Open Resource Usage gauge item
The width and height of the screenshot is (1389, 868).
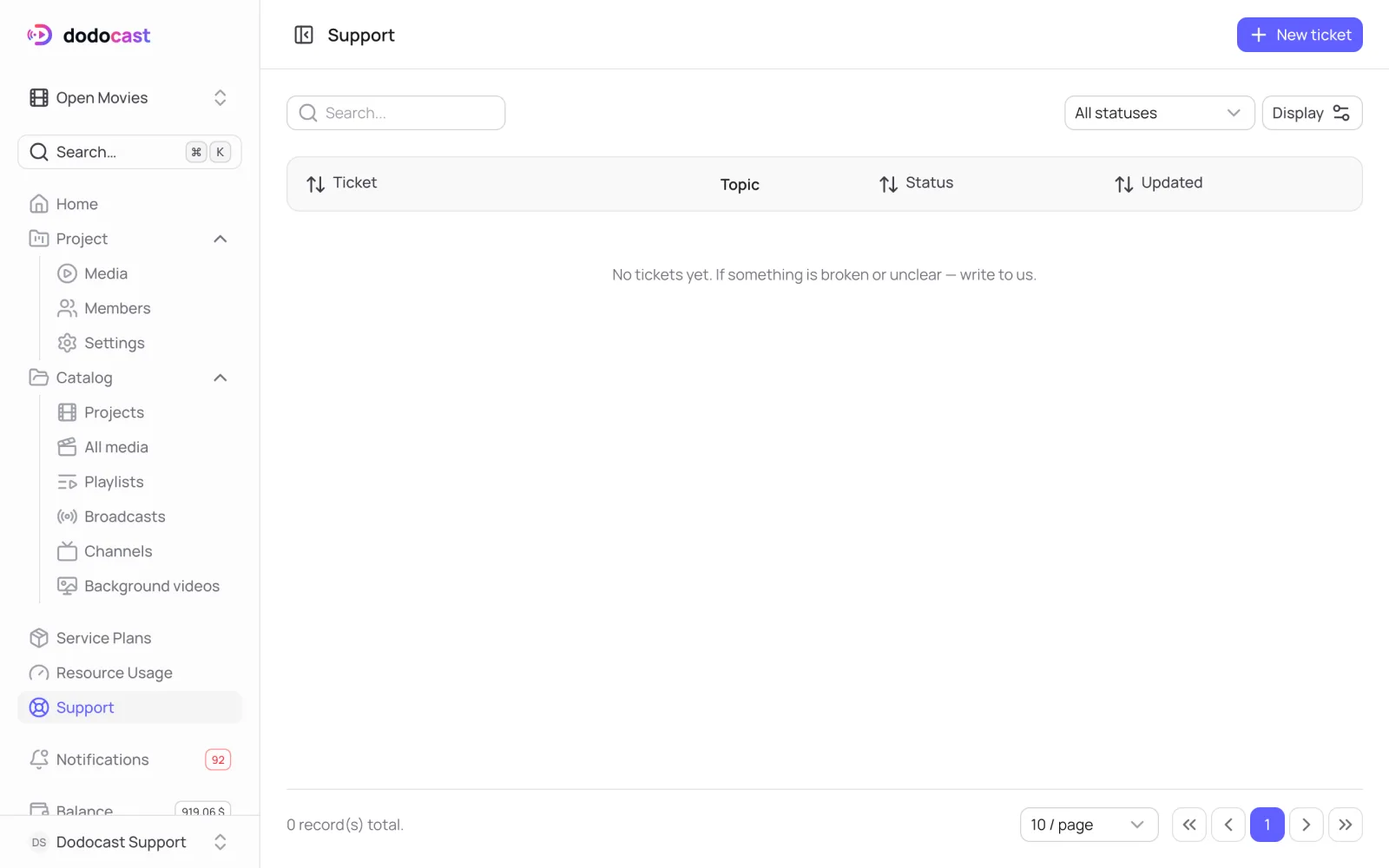[x=129, y=673]
